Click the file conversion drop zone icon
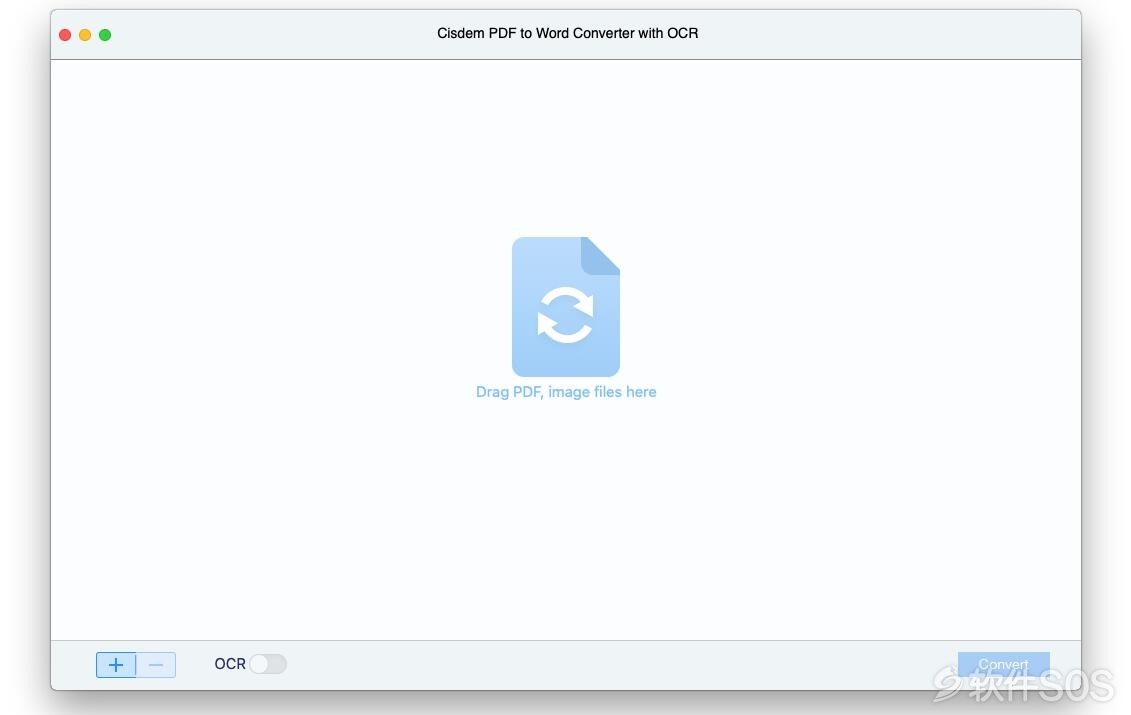This screenshot has height=715, width=1131. tap(566, 307)
